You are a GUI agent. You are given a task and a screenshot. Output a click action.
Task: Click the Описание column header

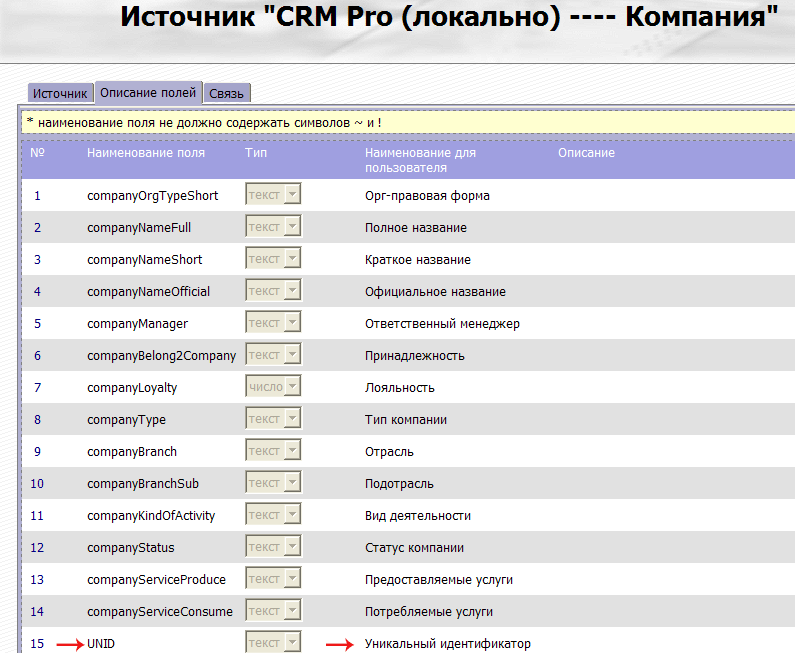click(x=587, y=153)
